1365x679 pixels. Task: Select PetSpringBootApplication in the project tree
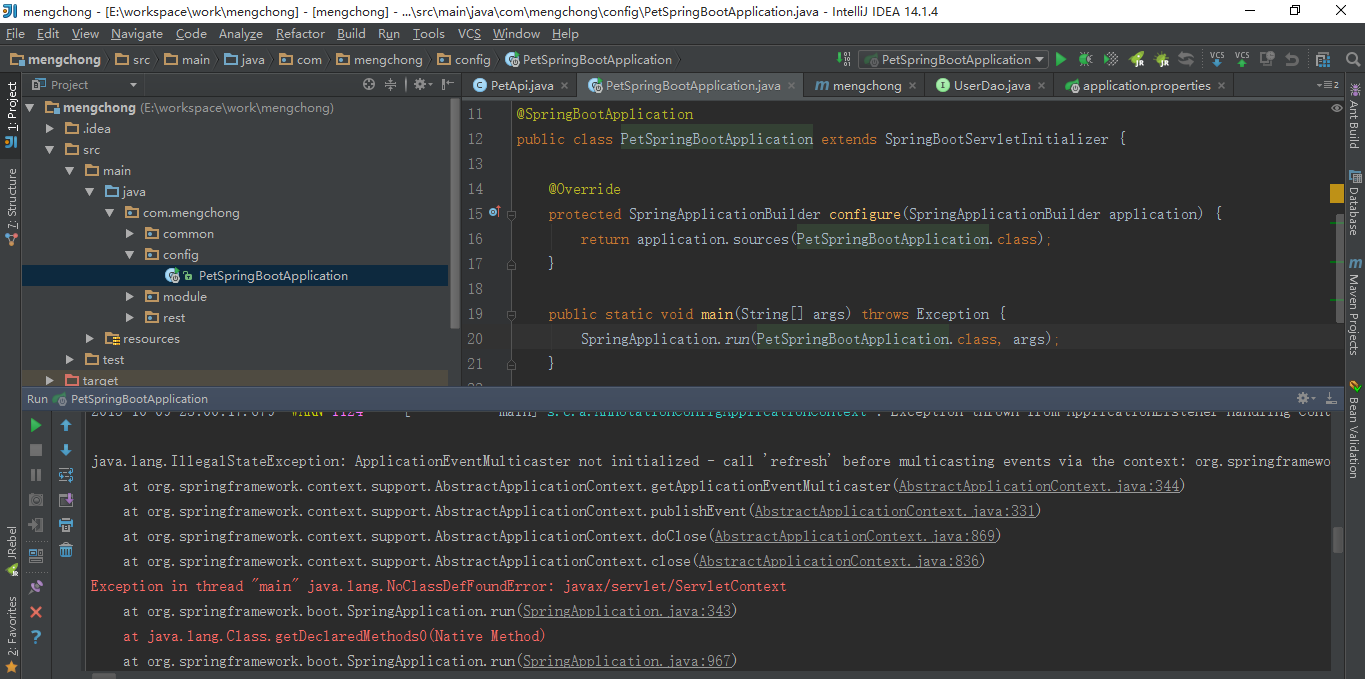pos(235,276)
